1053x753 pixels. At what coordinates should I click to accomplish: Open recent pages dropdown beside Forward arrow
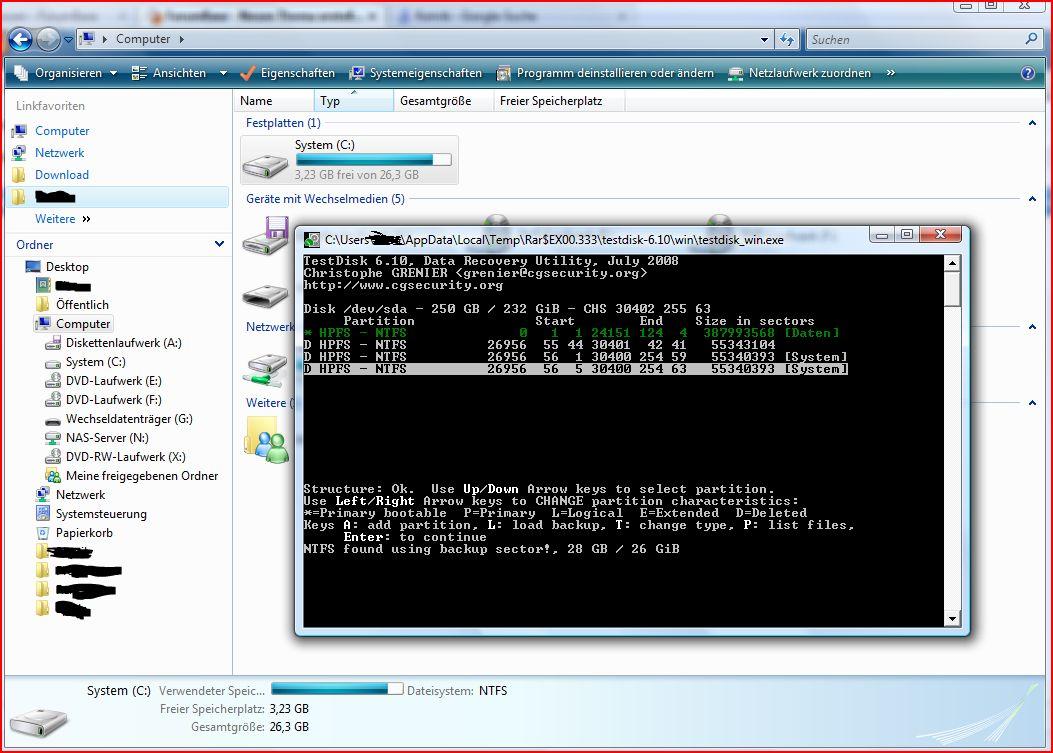tap(68, 40)
